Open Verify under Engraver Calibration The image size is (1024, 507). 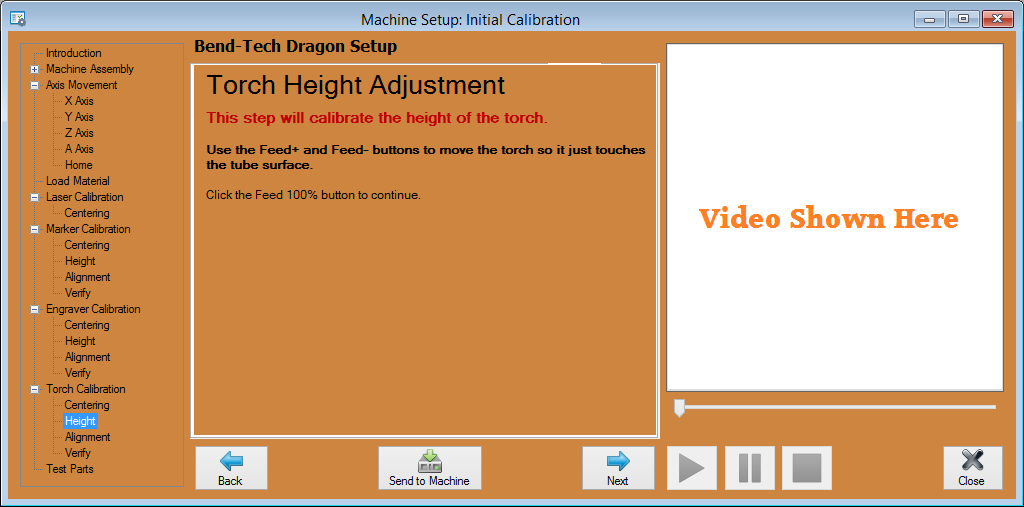click(78, 373)
